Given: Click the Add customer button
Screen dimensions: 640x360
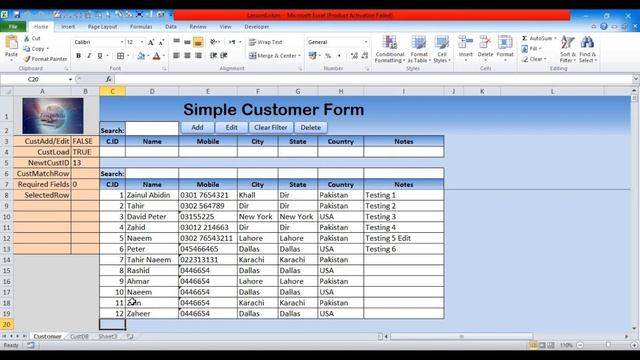Looking at the screenshot, I should [198, 127].
